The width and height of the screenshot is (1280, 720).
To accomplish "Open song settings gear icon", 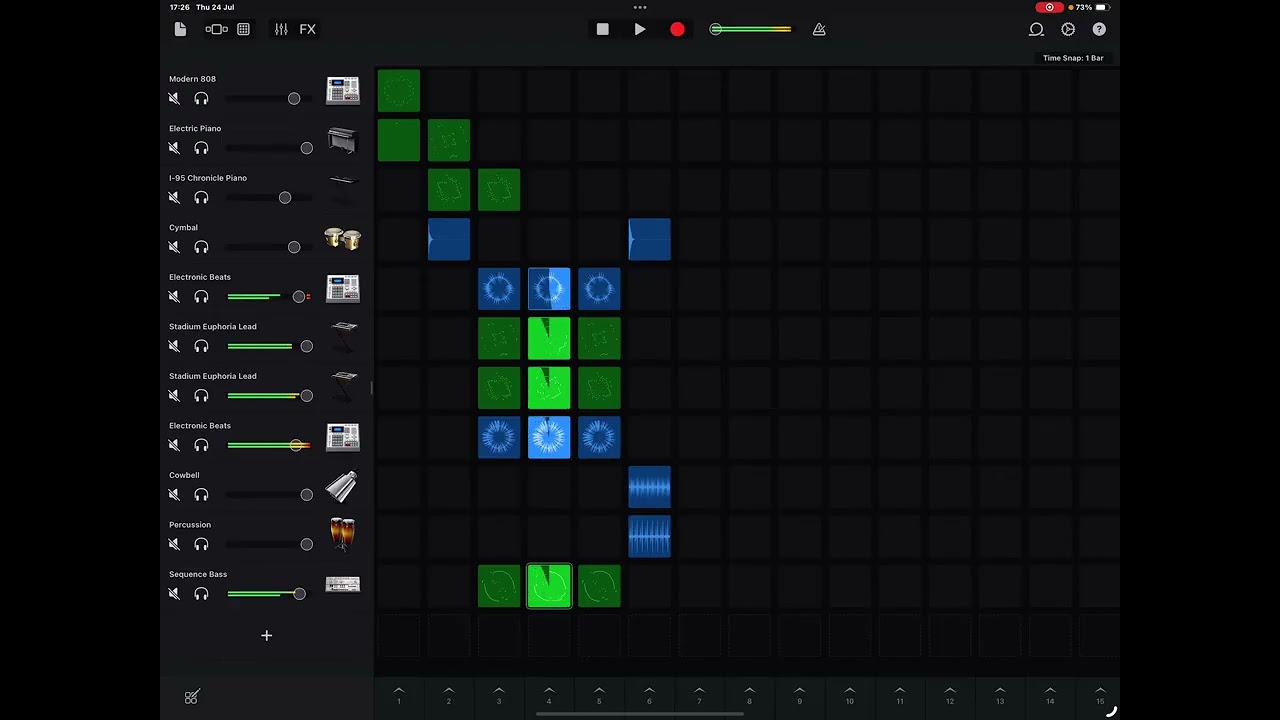I will point(1068,29).
